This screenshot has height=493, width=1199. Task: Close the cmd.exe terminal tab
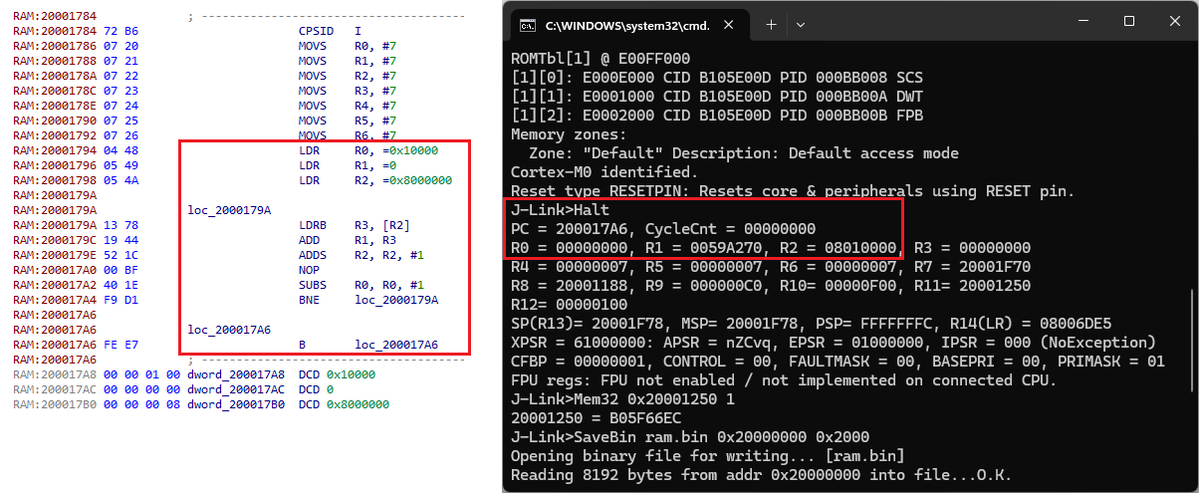point(729,24)
